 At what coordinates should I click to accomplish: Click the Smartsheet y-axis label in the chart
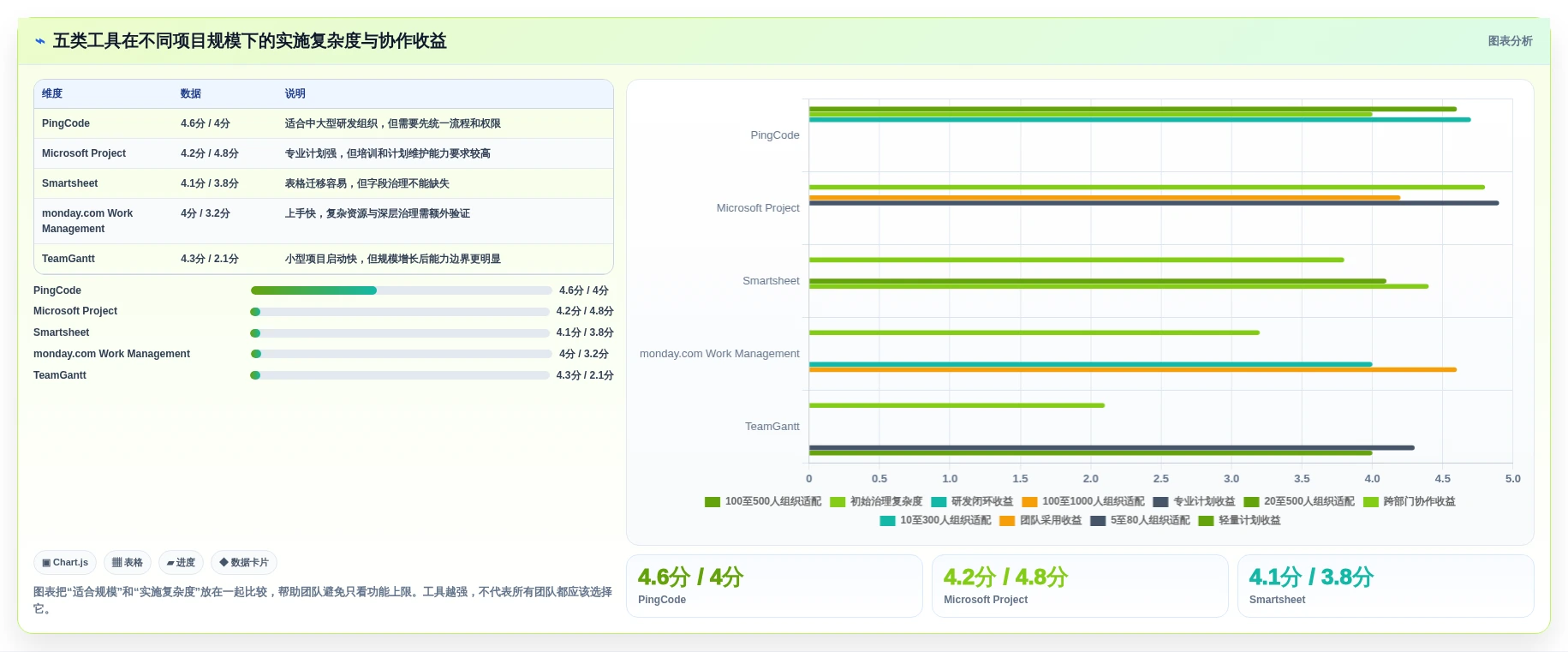point(771,281)
